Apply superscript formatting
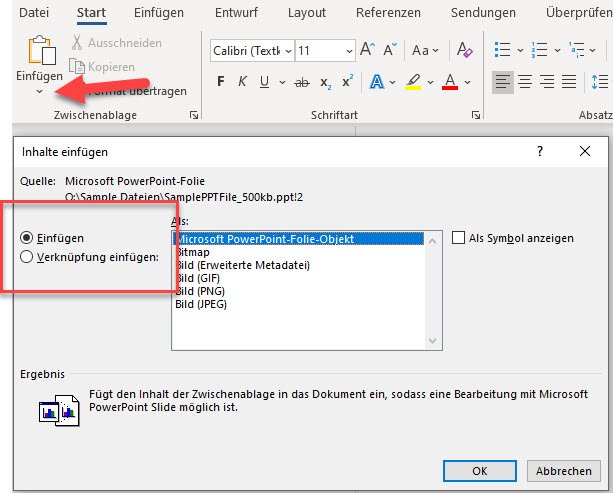This screenshot has width=613, height=493. click(x=348, y=81)
